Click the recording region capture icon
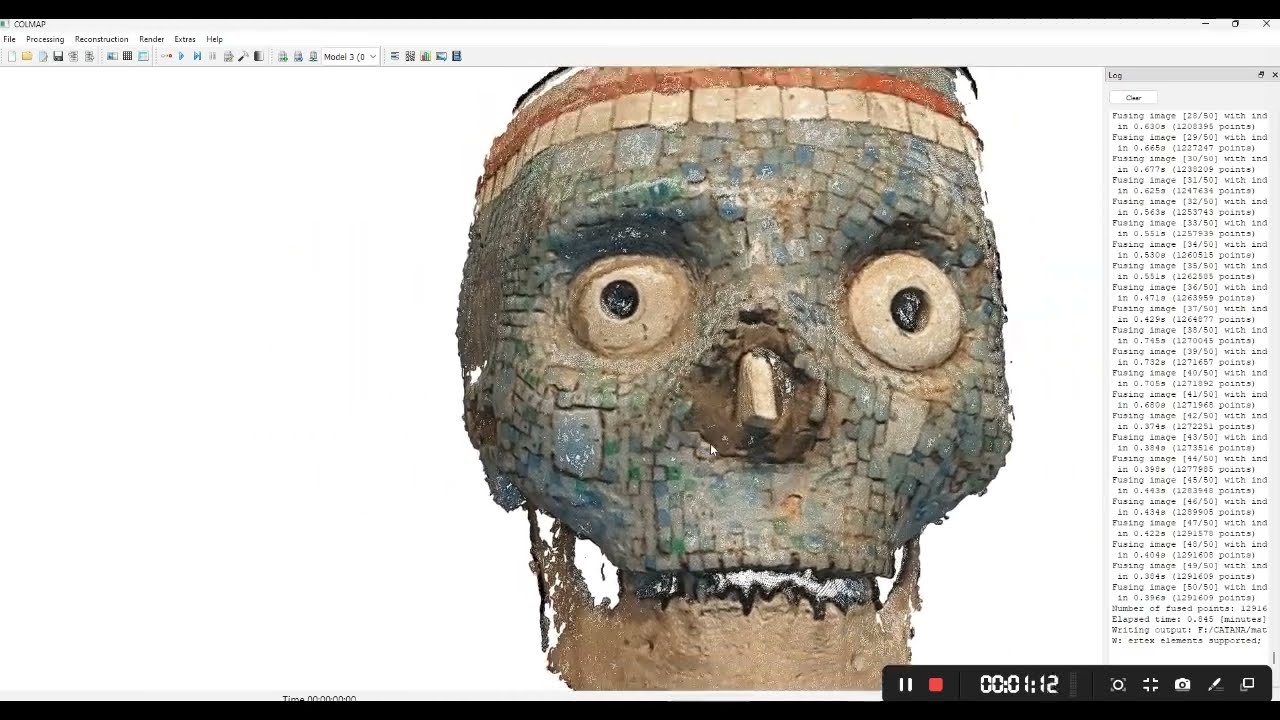 (x=1118, y=685)
